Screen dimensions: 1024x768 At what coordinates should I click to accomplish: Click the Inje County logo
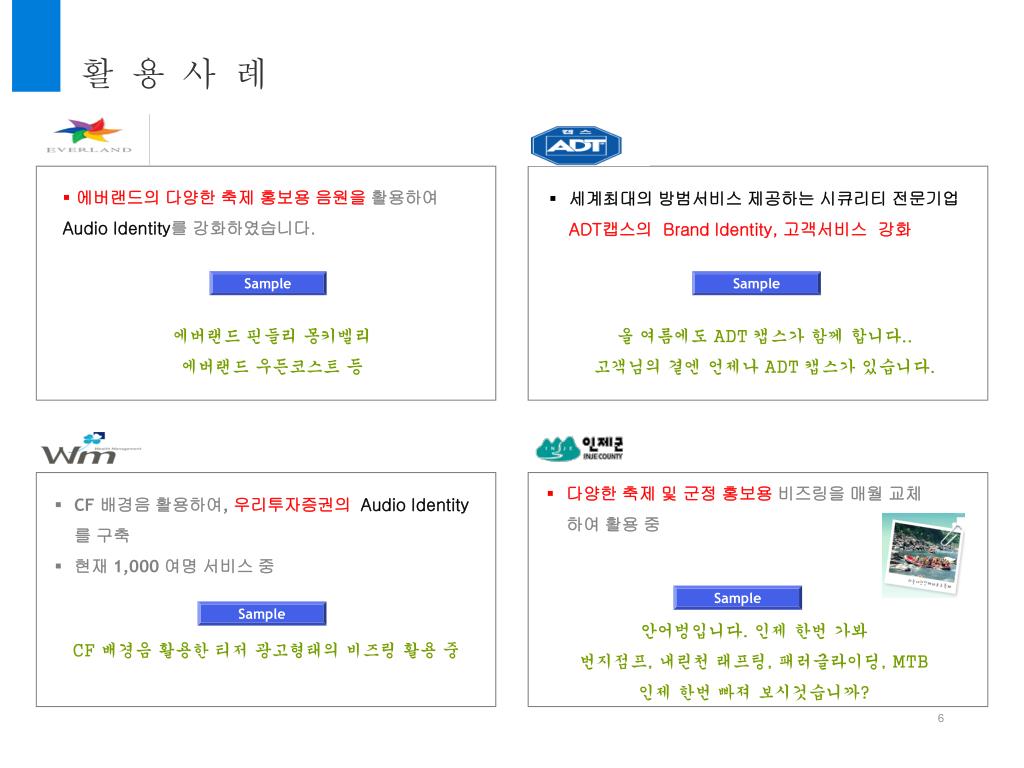point(579,449)
